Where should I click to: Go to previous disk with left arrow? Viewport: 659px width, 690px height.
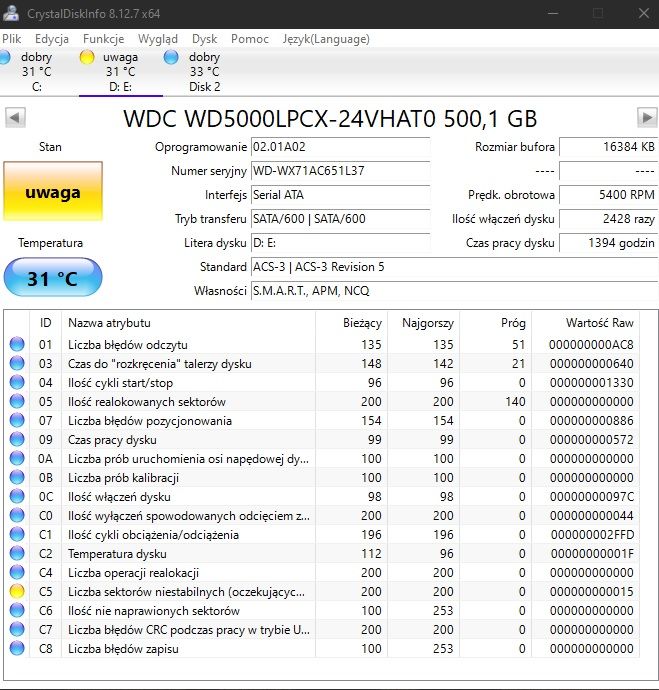(15, 118)
